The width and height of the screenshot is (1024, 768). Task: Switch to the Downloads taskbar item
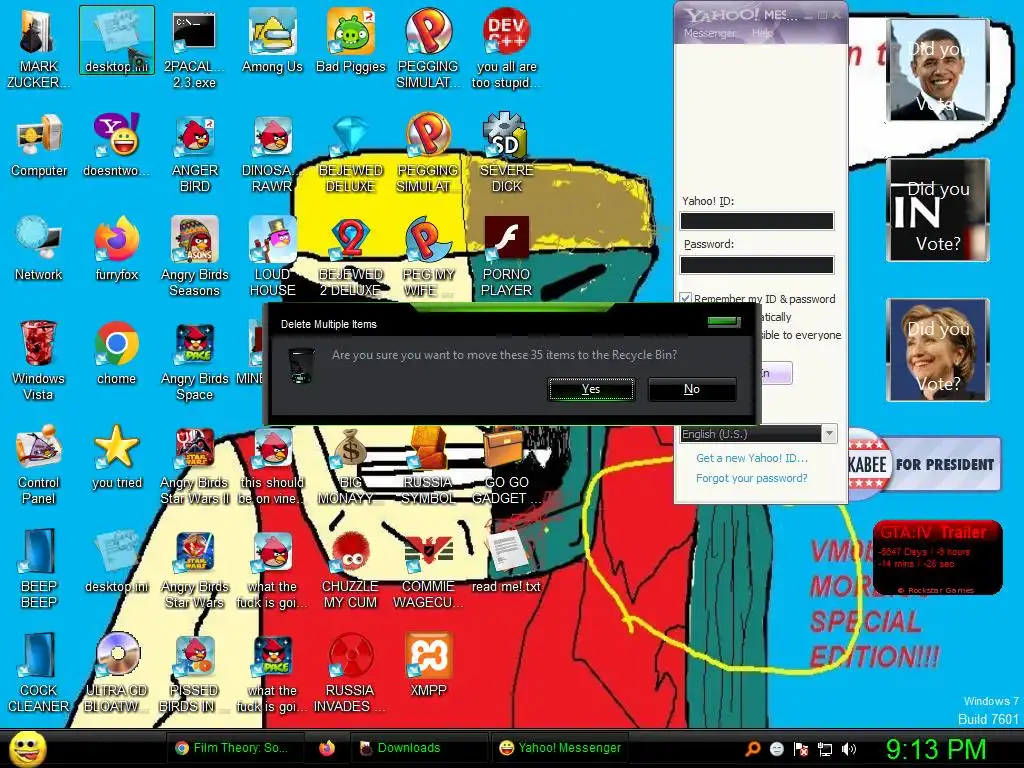[x=418, y=748]
